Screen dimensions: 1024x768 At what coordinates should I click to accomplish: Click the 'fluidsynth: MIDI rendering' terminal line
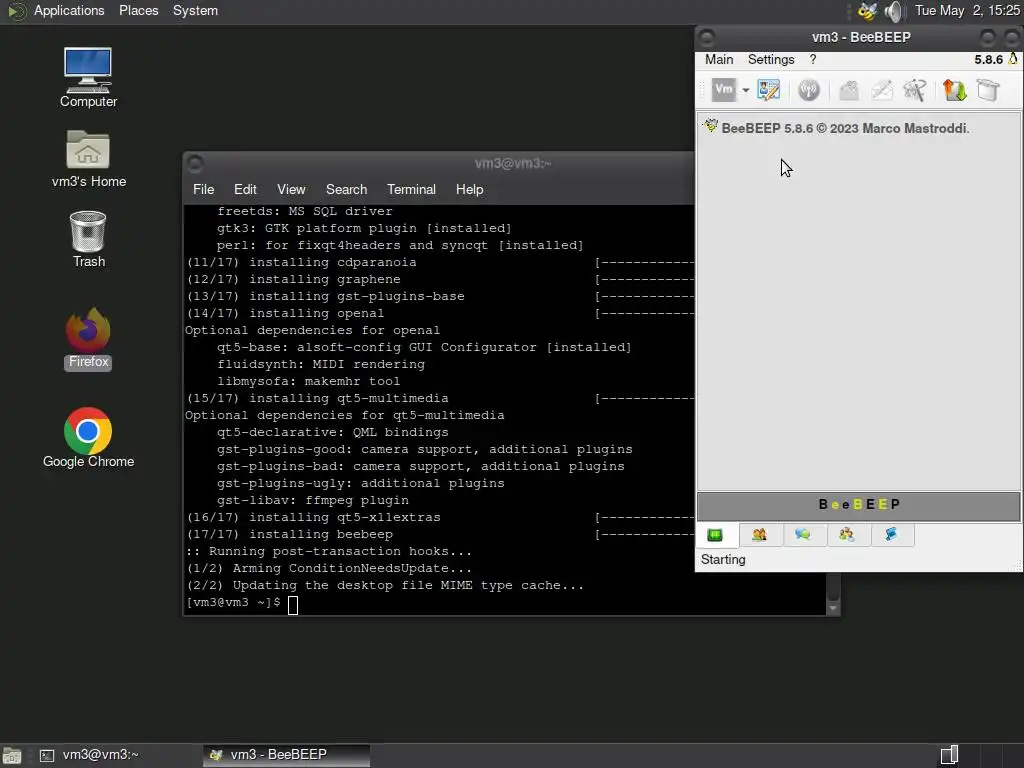321,364
